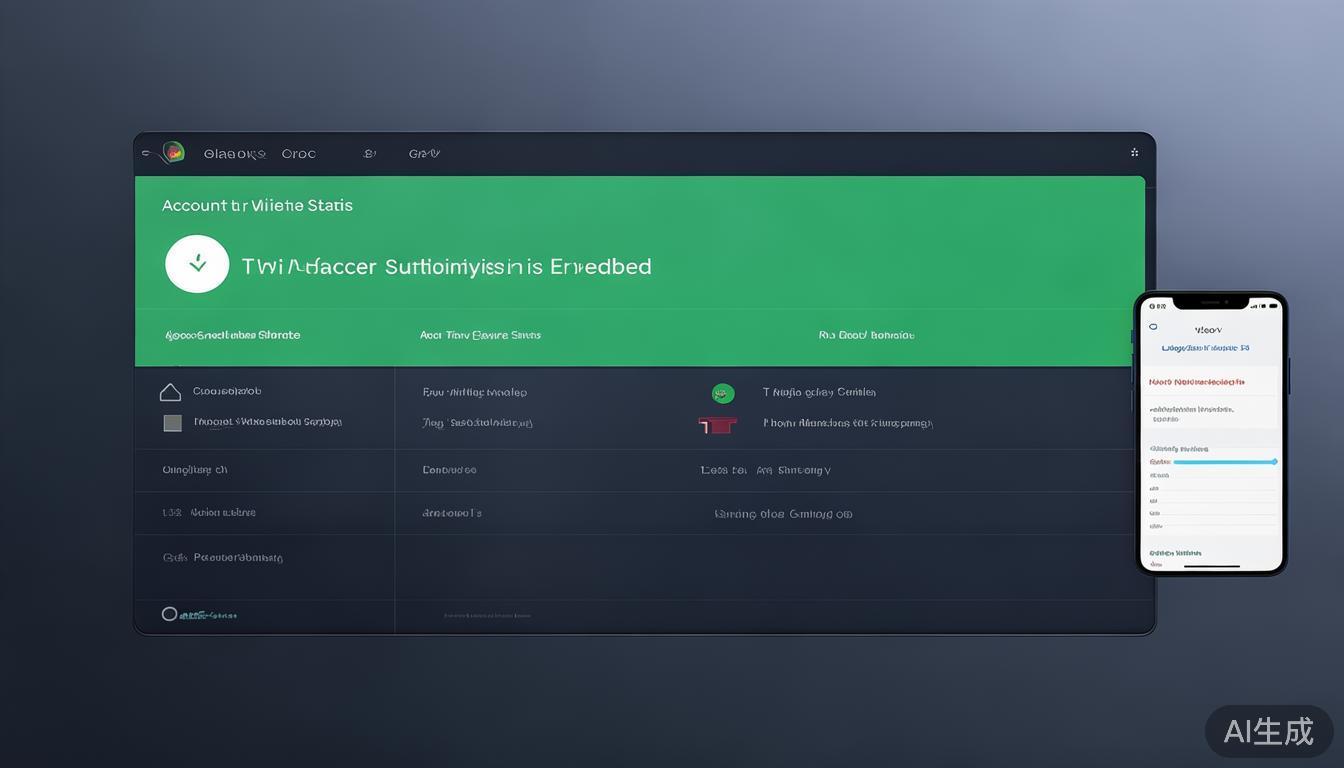Click the white circular download arrow icon
Screen dimensions: 1344x768
tap(197, 264)
